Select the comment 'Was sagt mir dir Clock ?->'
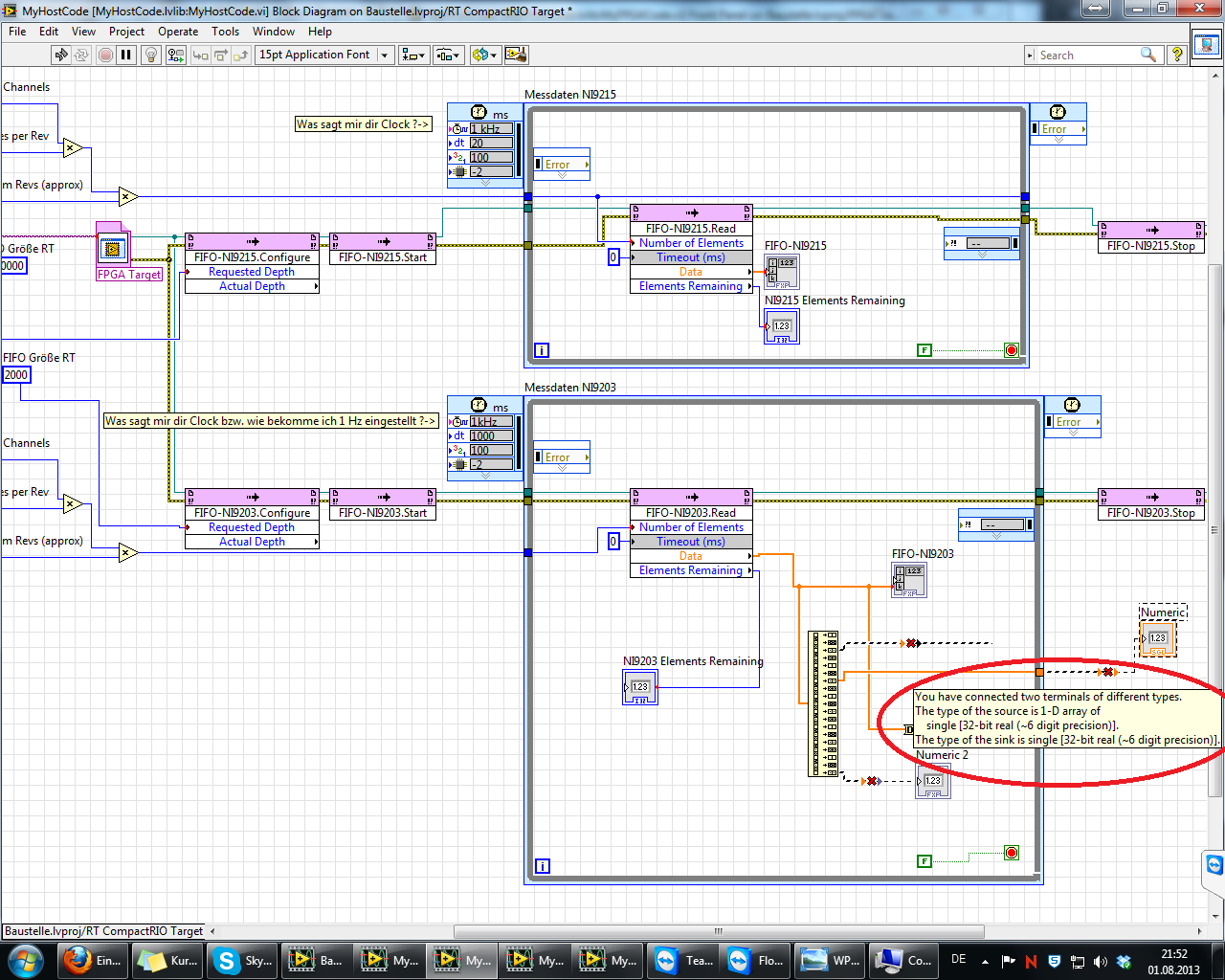Image resolution: width=1225 pixels, height=980 pixels. coord(363,124)
